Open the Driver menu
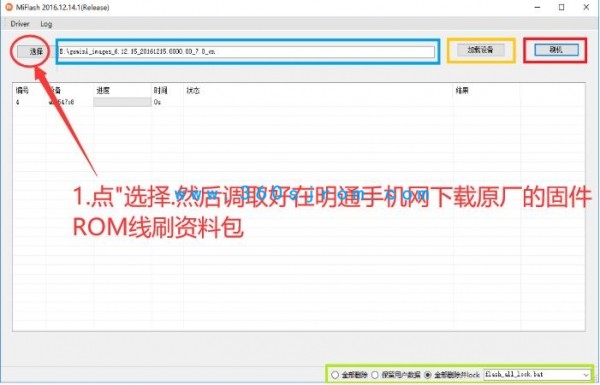The width and height of the screenshot is (600, 385). click(x=20, y=24)
